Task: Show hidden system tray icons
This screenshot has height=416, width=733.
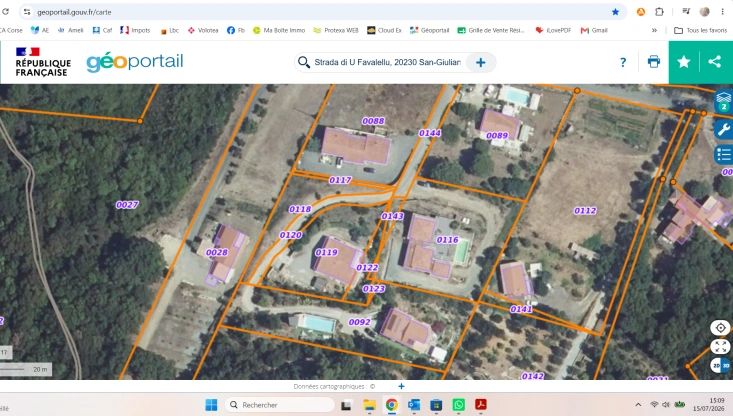Action: click(x=638, y=405)
